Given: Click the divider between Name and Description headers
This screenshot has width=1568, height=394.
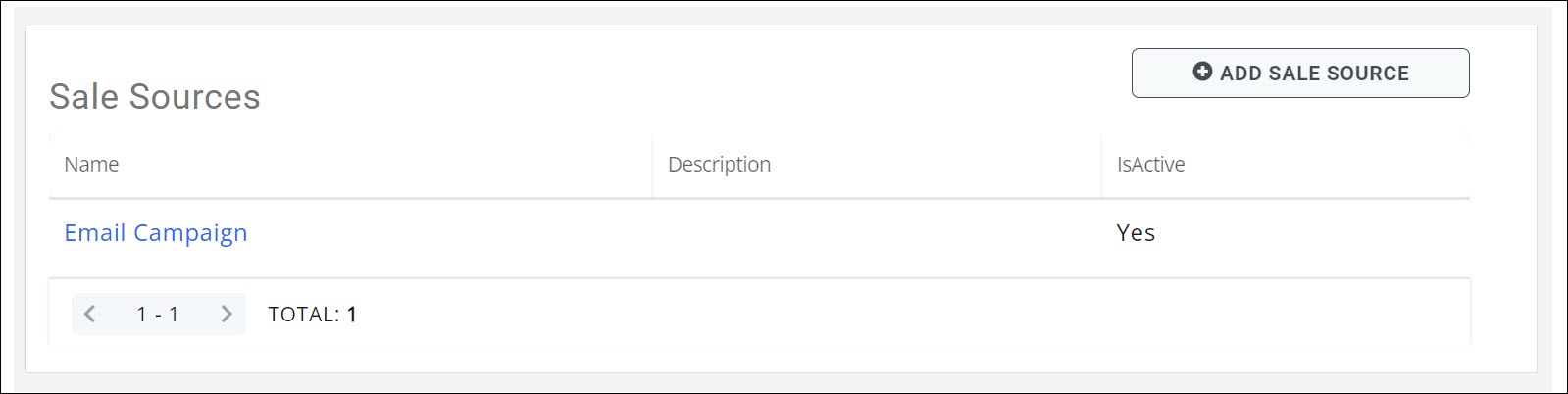Looking at the screenshot, I should point(652,165).
